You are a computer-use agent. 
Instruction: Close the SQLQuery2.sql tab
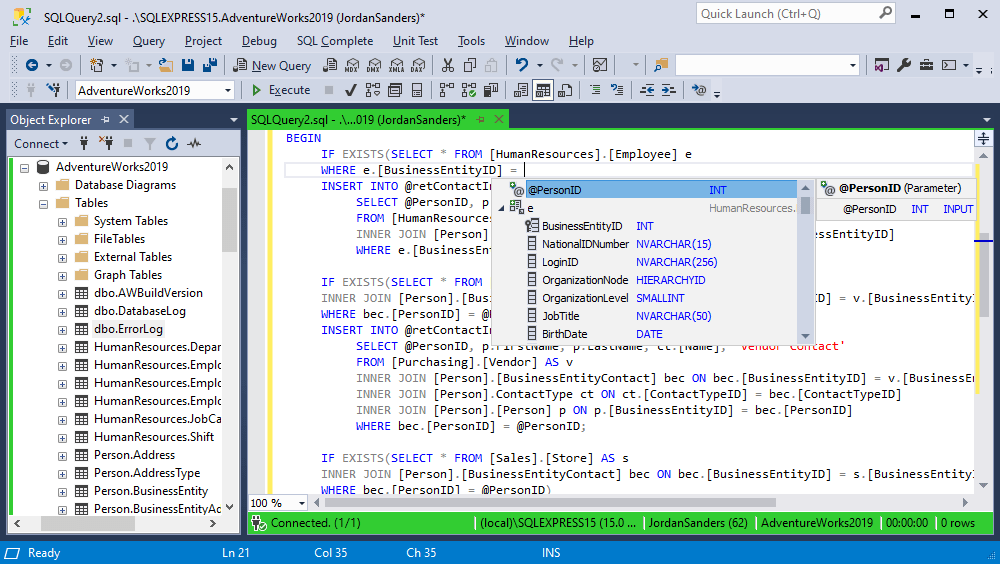click(x=499, y=119)
